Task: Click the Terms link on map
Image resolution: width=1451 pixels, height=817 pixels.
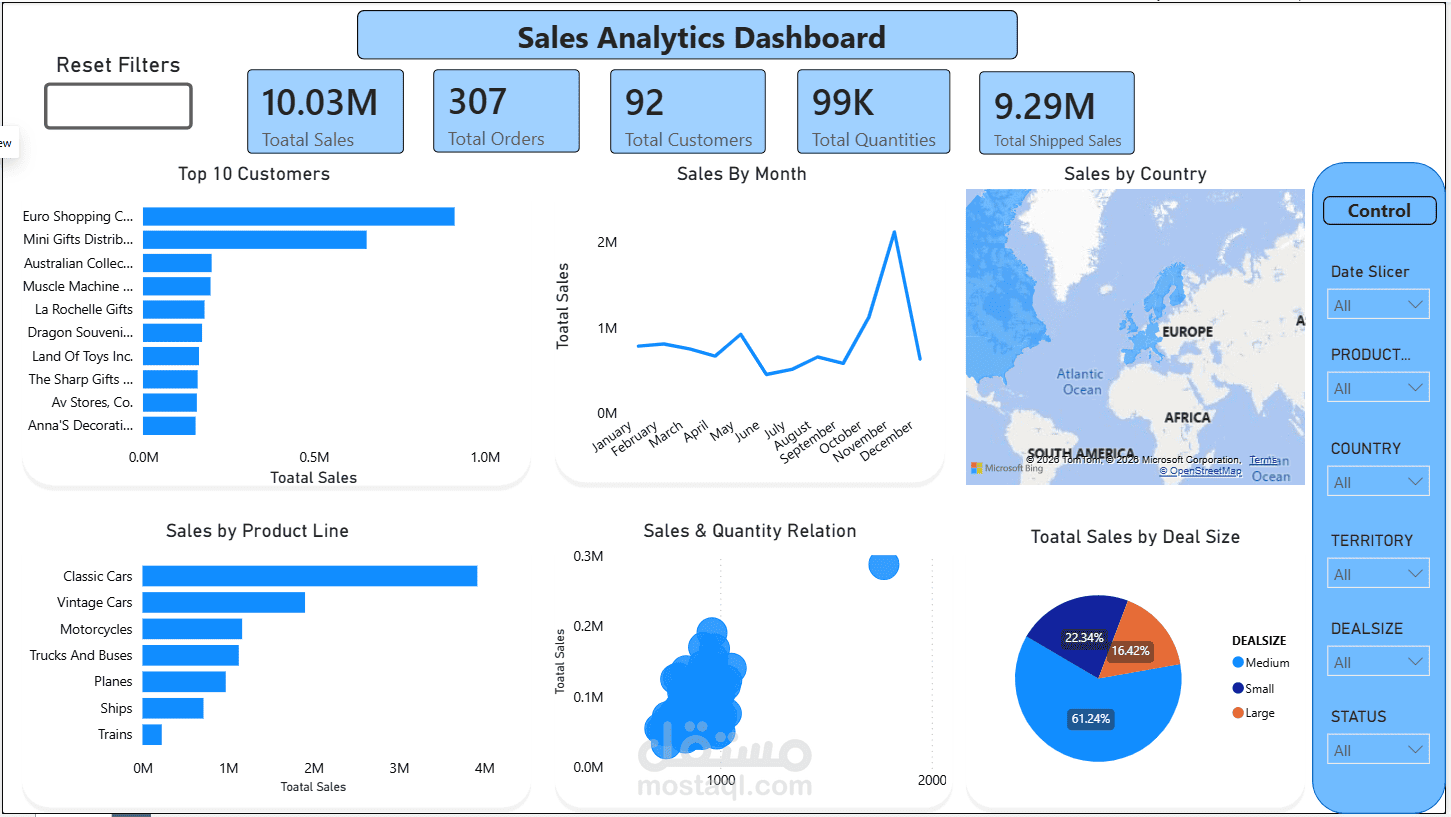Action: pyautogui.click(x=1262, y=460)
